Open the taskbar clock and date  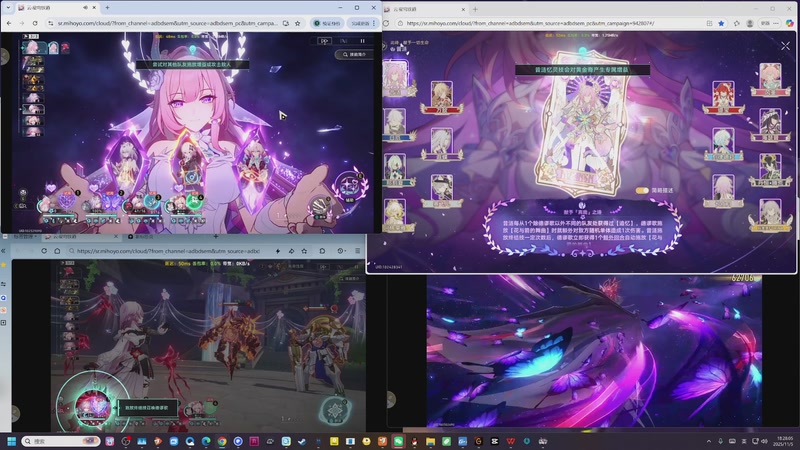[x=782, y=441]
